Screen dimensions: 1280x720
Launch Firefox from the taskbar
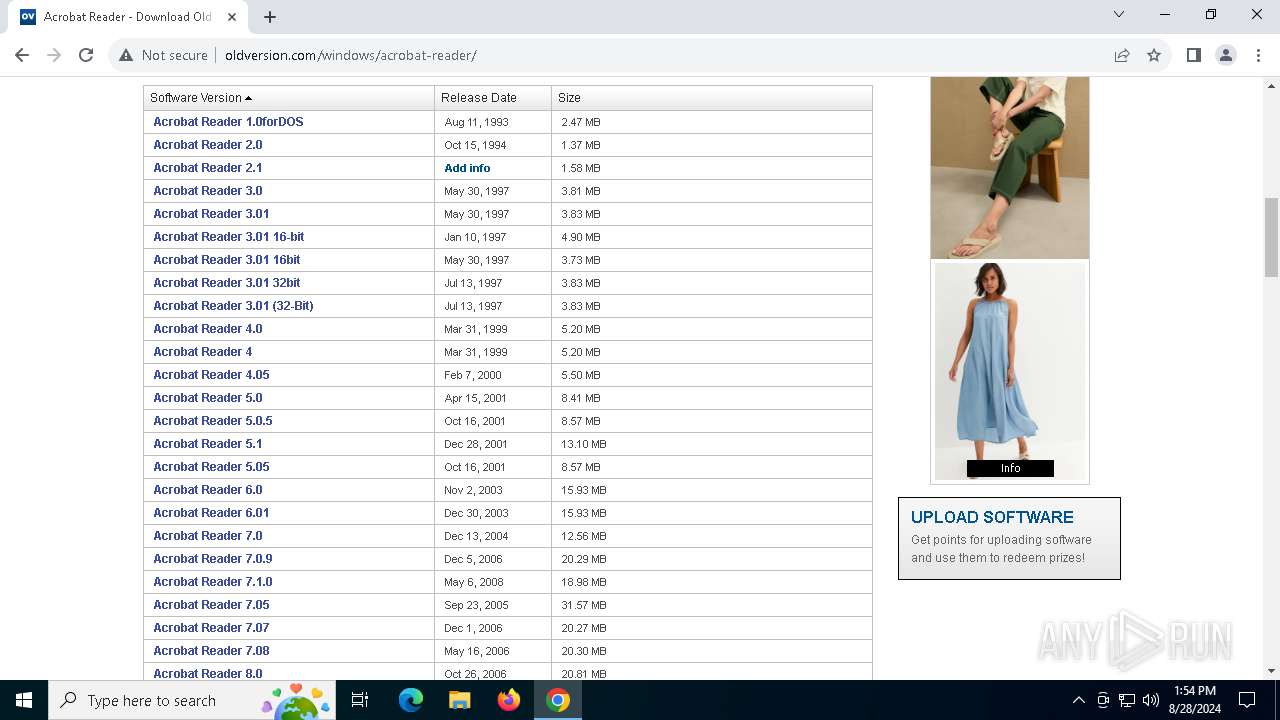click(508, 700)
